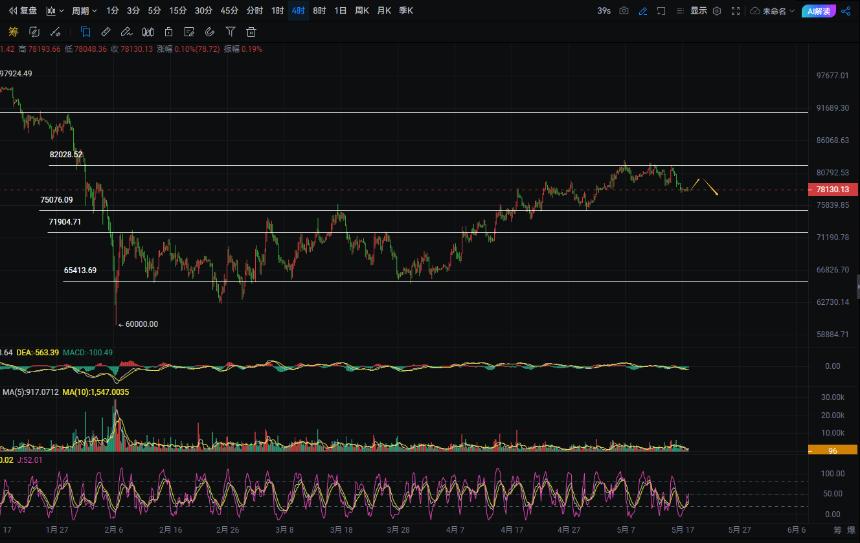The image size is (860, 543).
Task: Toggle the blue drawing pencil icon
Action: [643, 10]
